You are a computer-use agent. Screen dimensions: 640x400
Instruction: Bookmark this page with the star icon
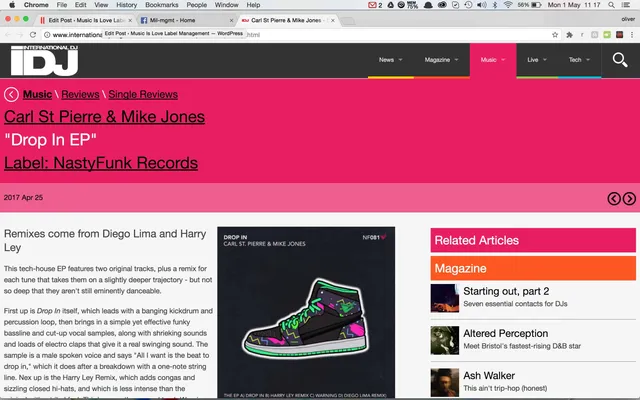pyautogui.click(x=555, y=35)
